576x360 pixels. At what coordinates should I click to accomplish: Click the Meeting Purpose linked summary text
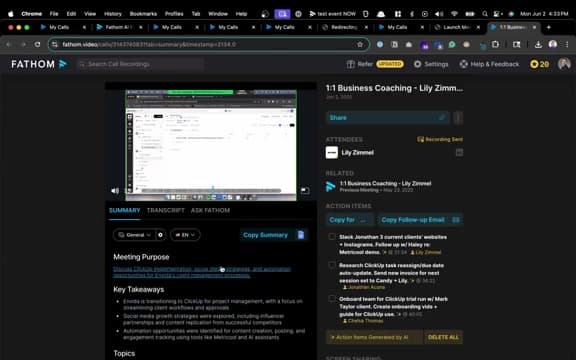[x=202, y=272]
